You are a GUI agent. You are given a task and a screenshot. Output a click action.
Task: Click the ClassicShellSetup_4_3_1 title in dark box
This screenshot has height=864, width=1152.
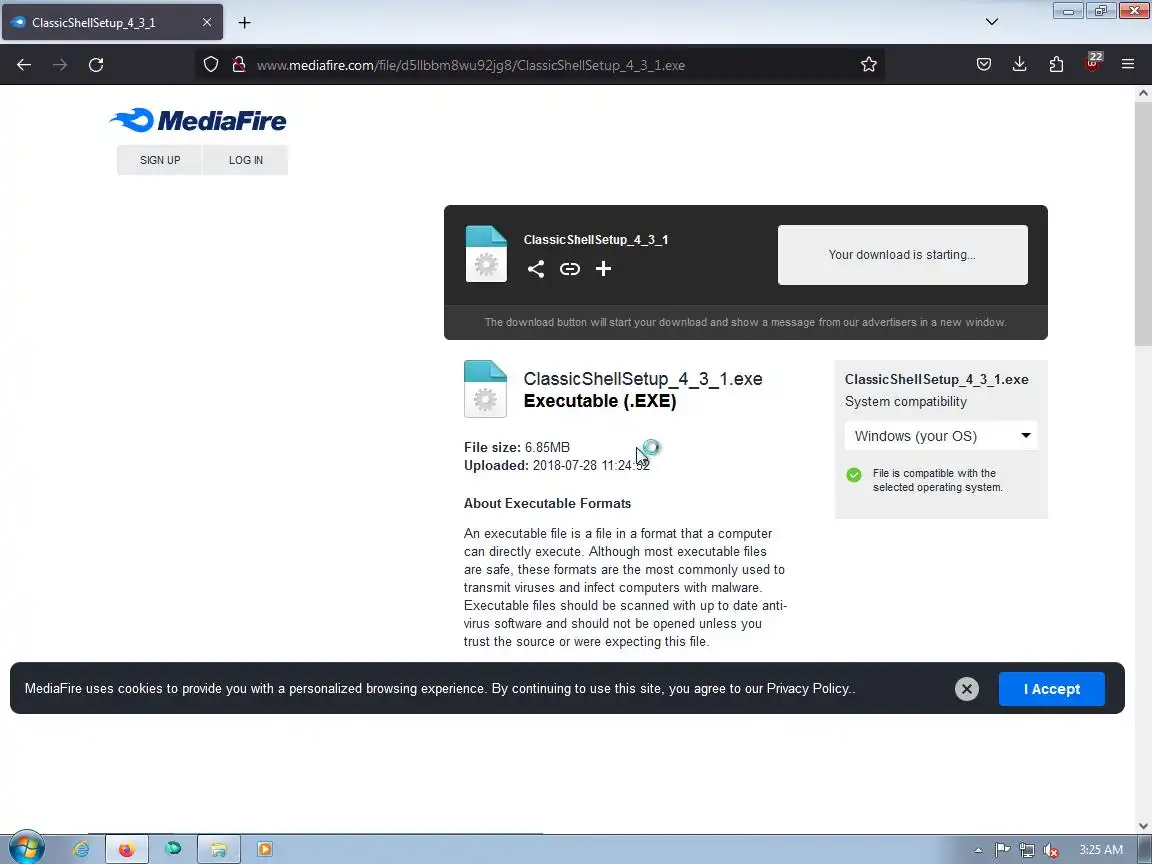click(x=596, y=240)
